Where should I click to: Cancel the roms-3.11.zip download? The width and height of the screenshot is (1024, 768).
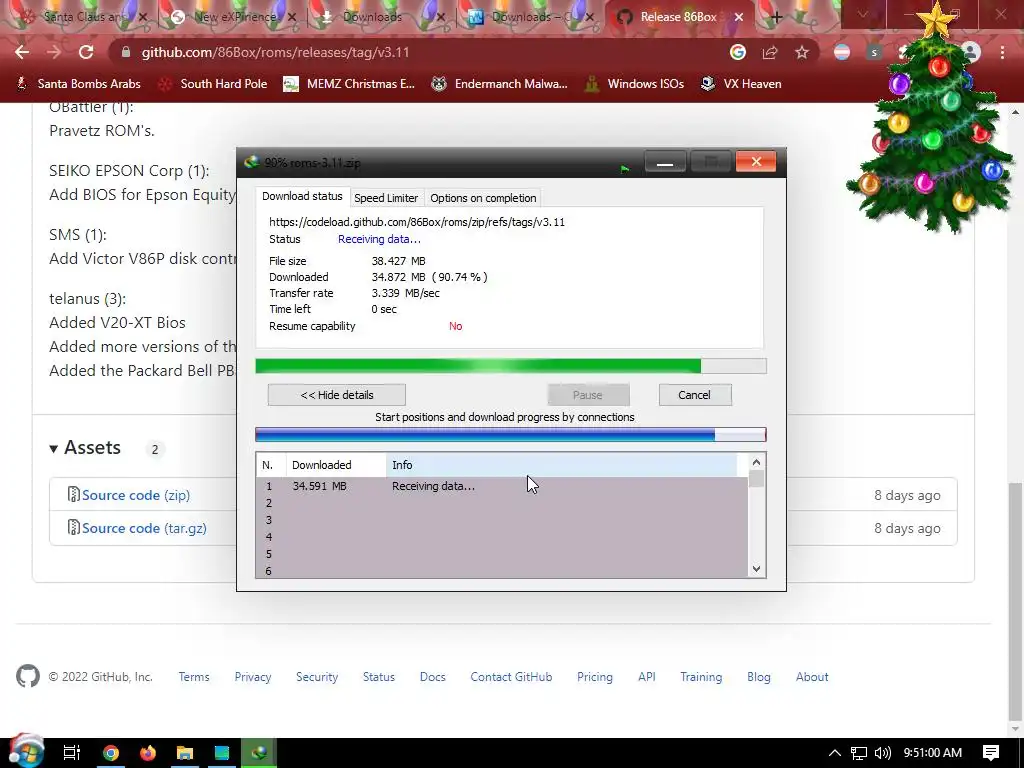coord(695,395)
